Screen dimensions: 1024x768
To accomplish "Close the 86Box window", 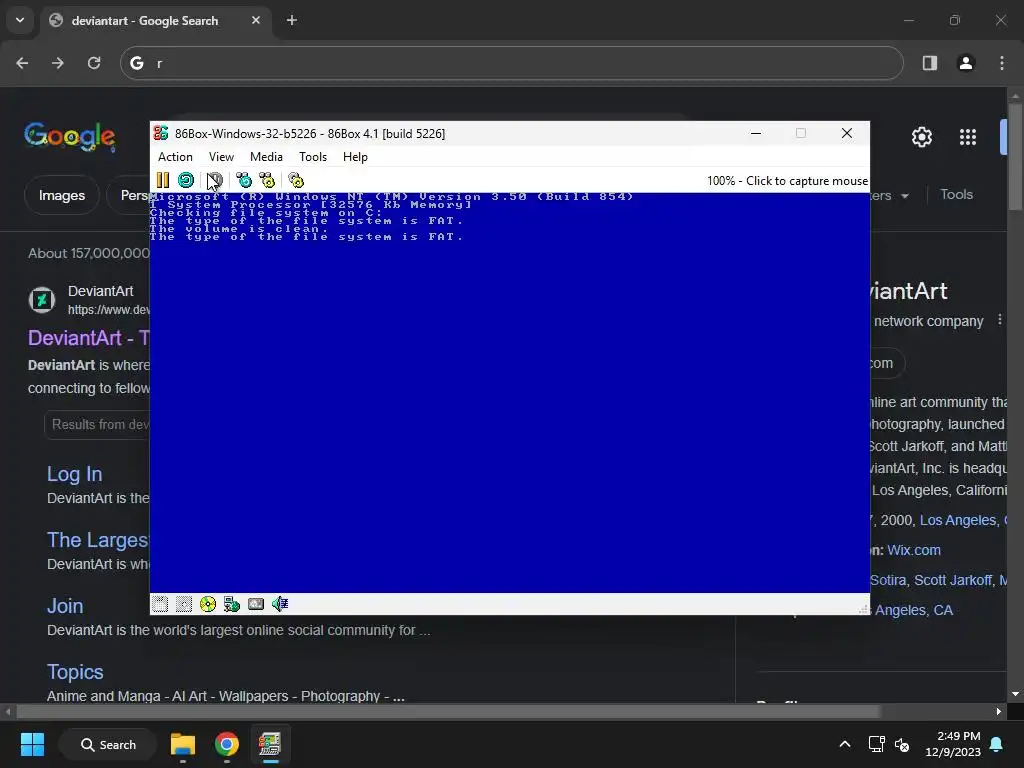I will 847,133.
